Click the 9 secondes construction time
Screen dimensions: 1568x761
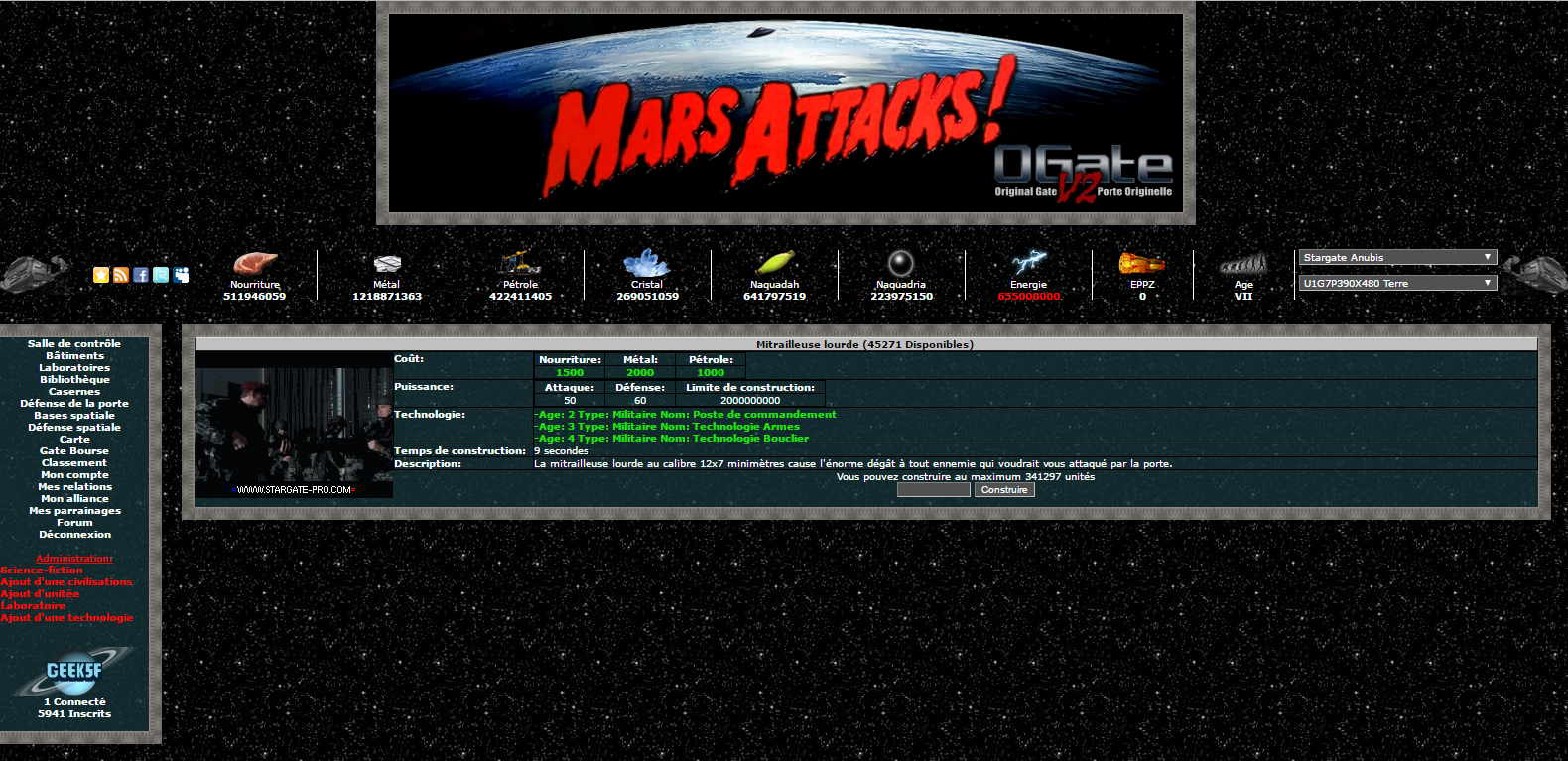tap(562, 451)
